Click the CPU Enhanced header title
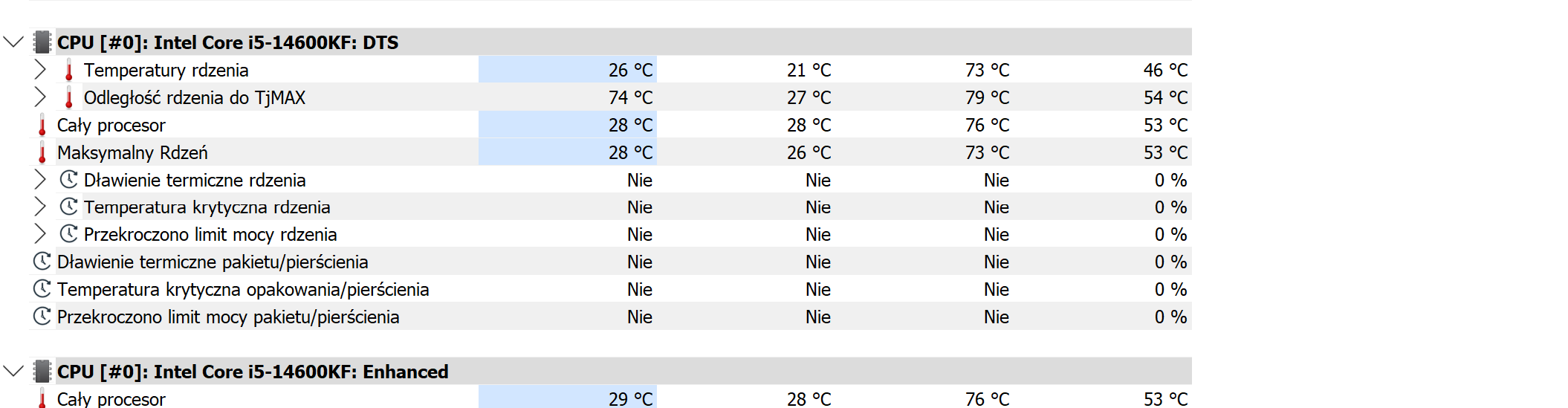 click(253, 372)
